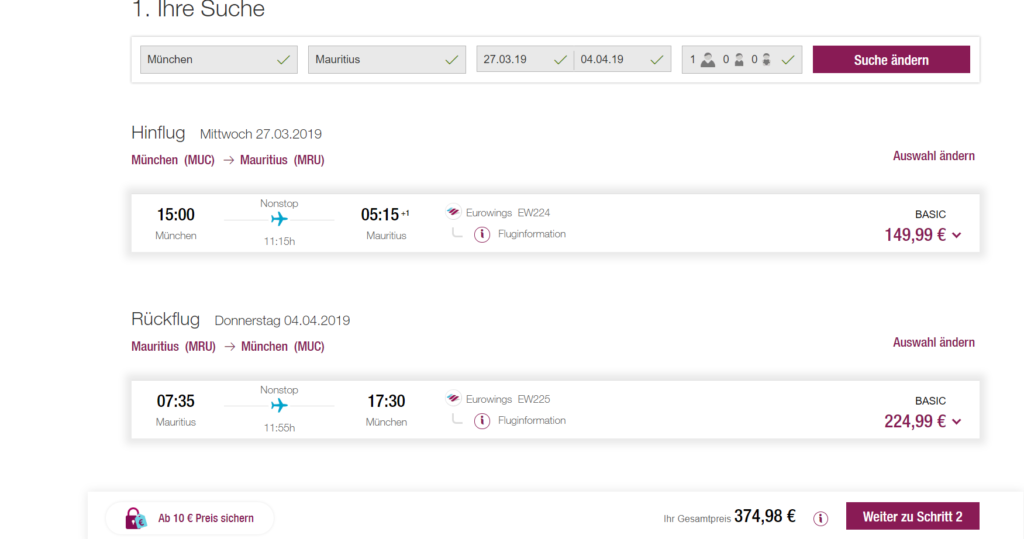Click the München departure field
Viewport: 1024px width, 539px height.
tap(219, 60)
